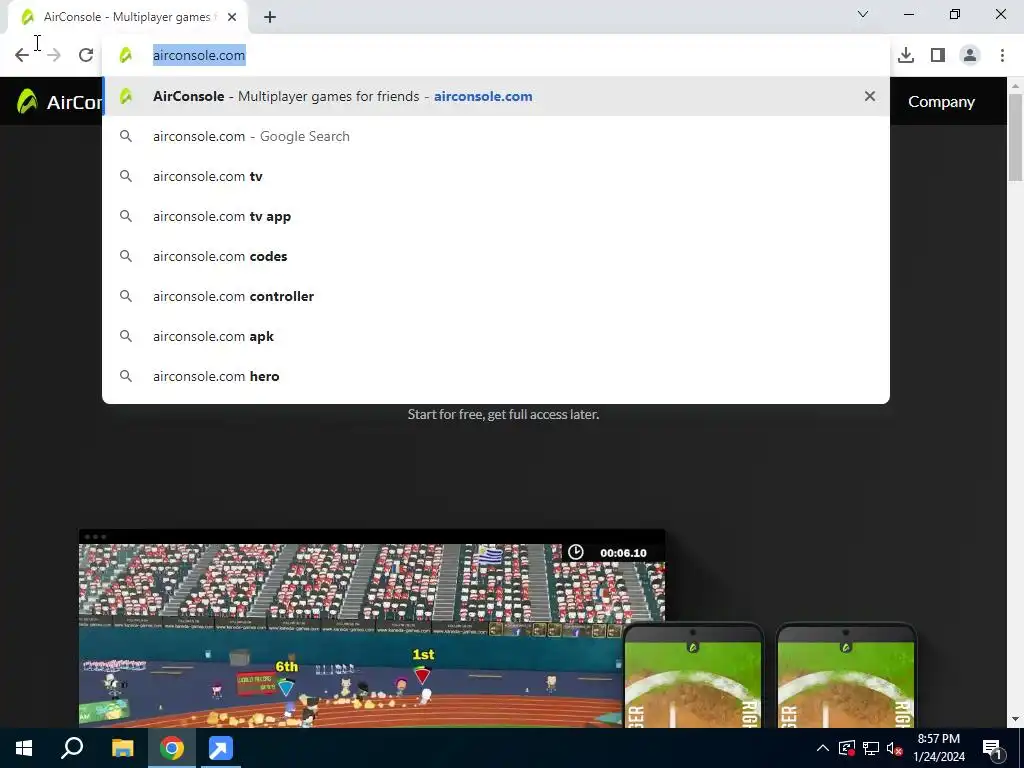Viewport: 1024px width, 768px height.
Task: Click the search icon beside 'airconsole.com codes'
Action: pos(126,256)
